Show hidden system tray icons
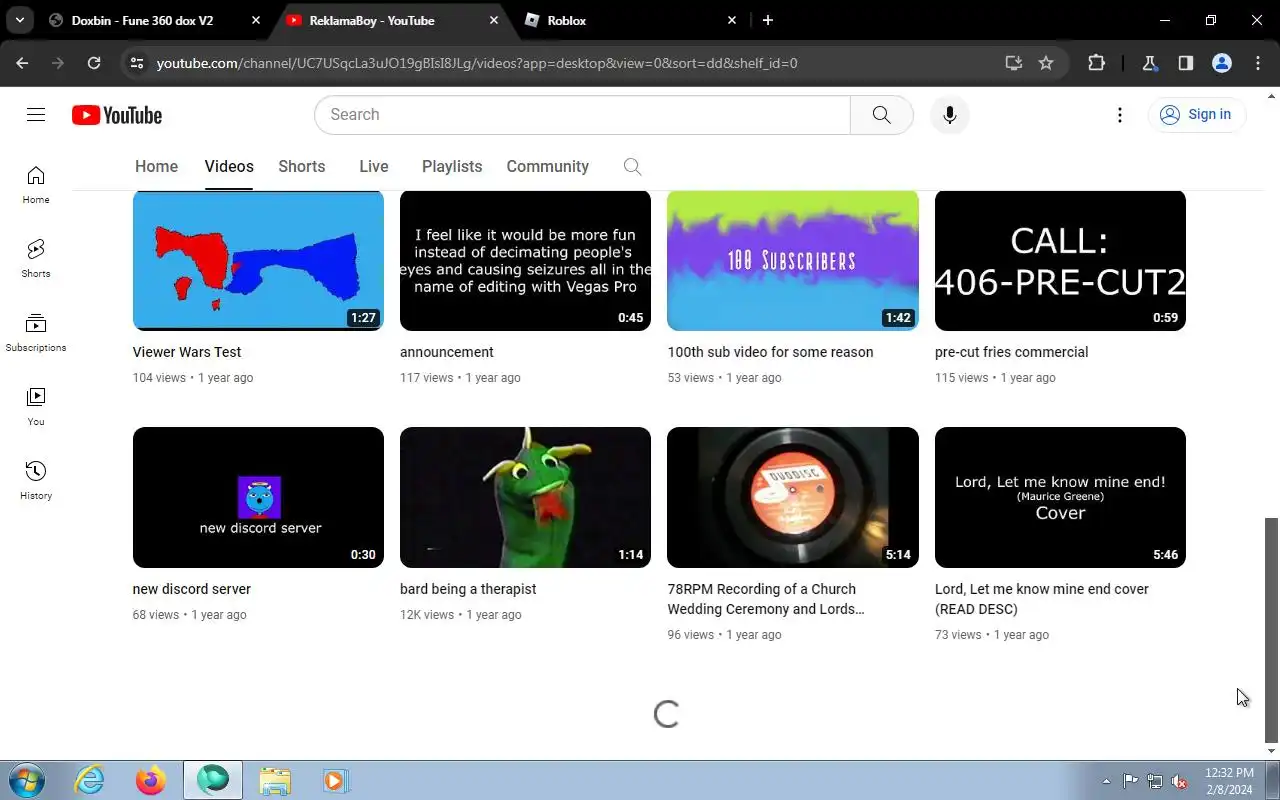 pyautogui.click(x=1106, y=782)
